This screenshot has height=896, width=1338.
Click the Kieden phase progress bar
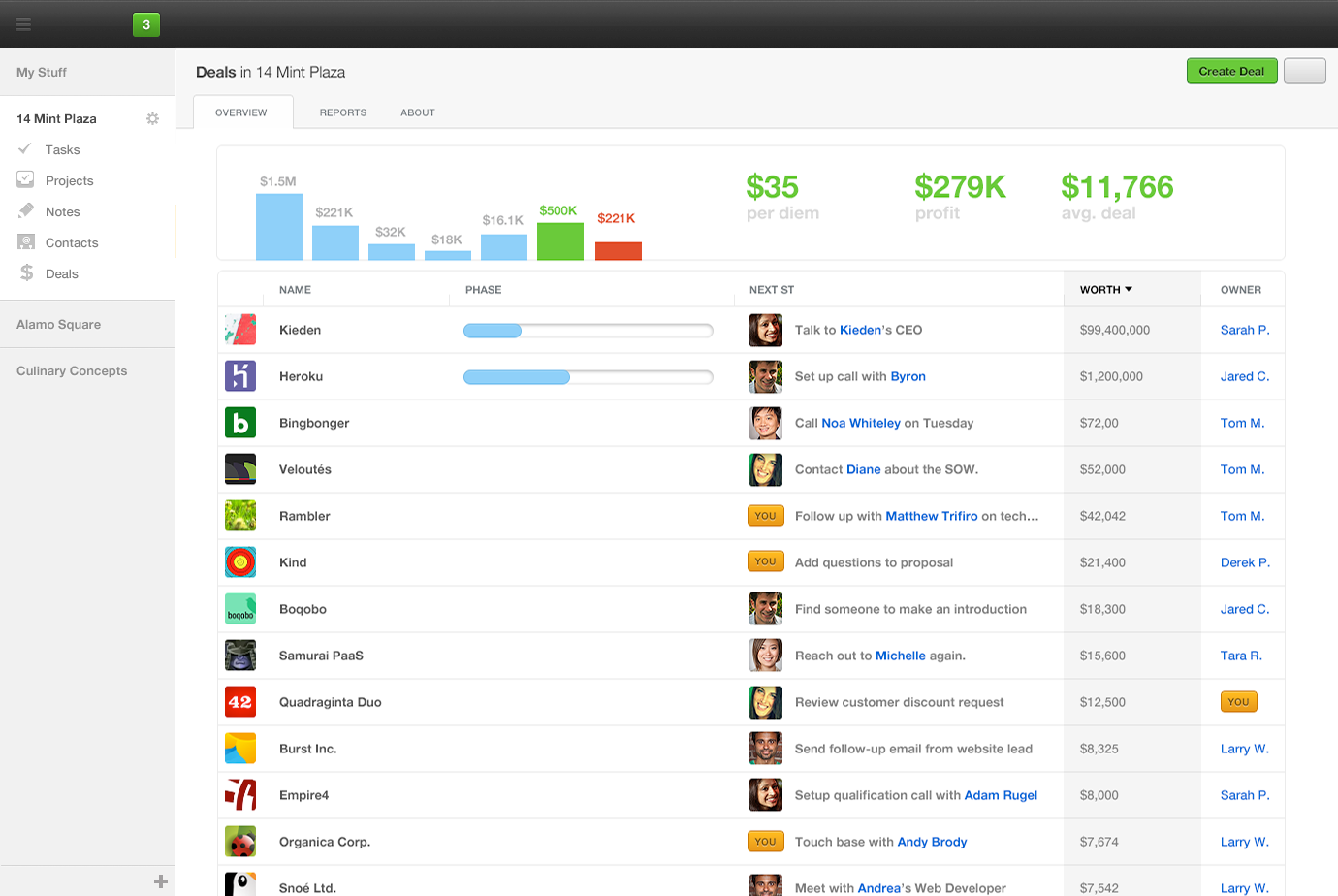(589, 331)
